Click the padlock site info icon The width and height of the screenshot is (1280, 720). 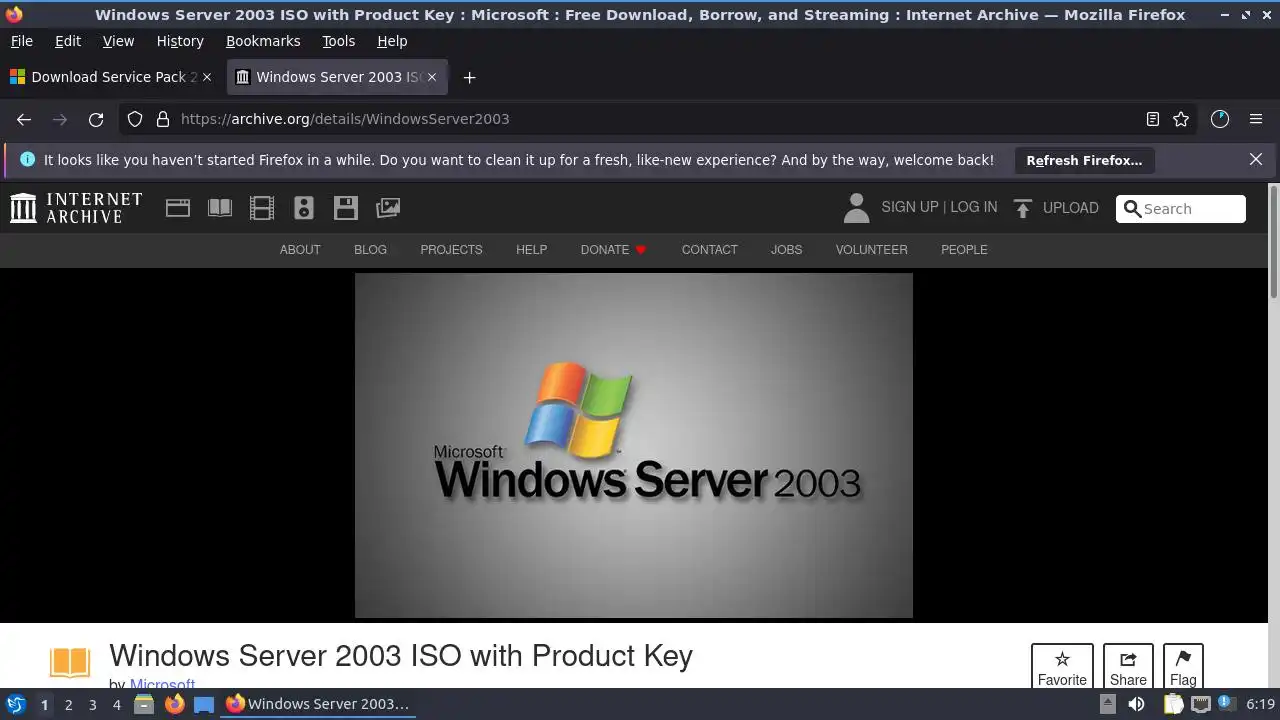163,119
